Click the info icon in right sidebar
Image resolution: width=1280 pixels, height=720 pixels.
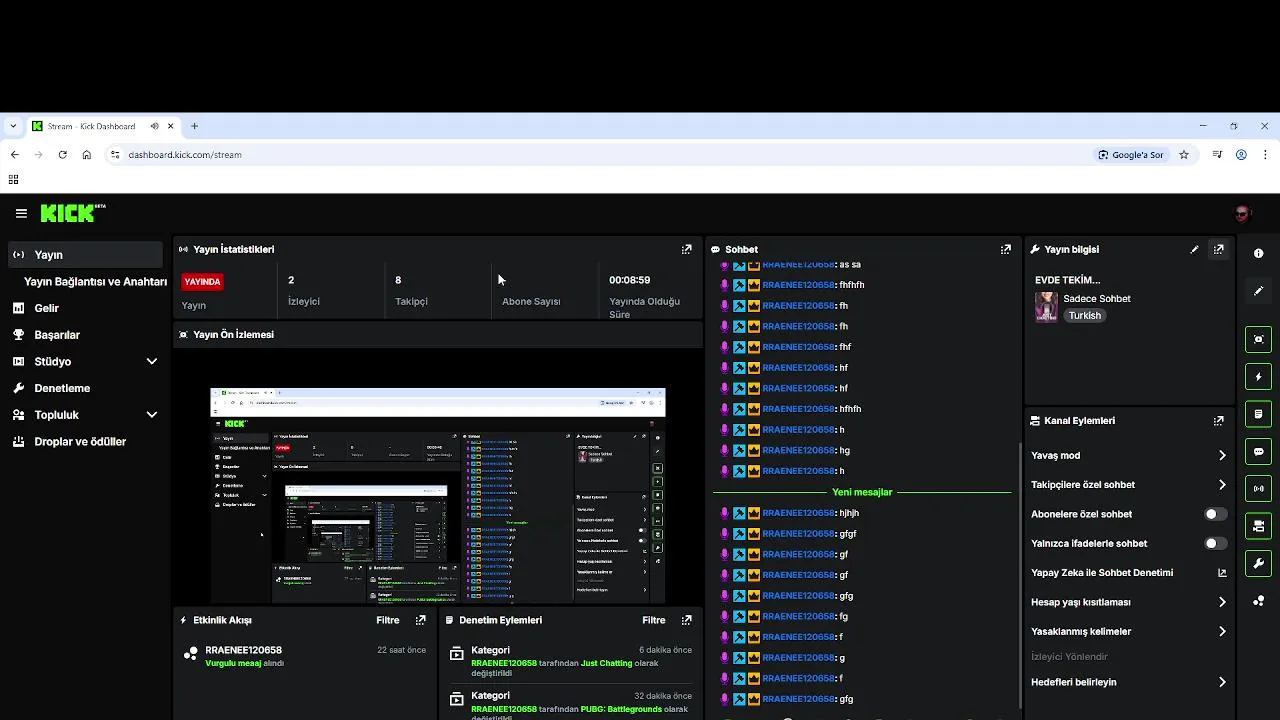point(1258,254)
